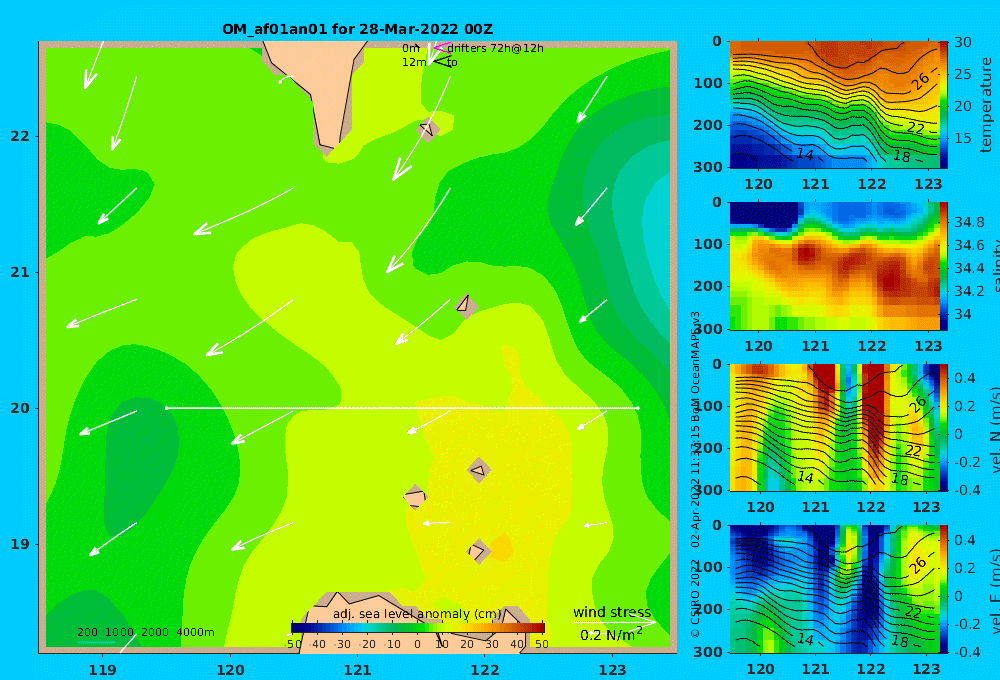
Task: Click the island marker just below the transect line
Action: coord(479,471)
